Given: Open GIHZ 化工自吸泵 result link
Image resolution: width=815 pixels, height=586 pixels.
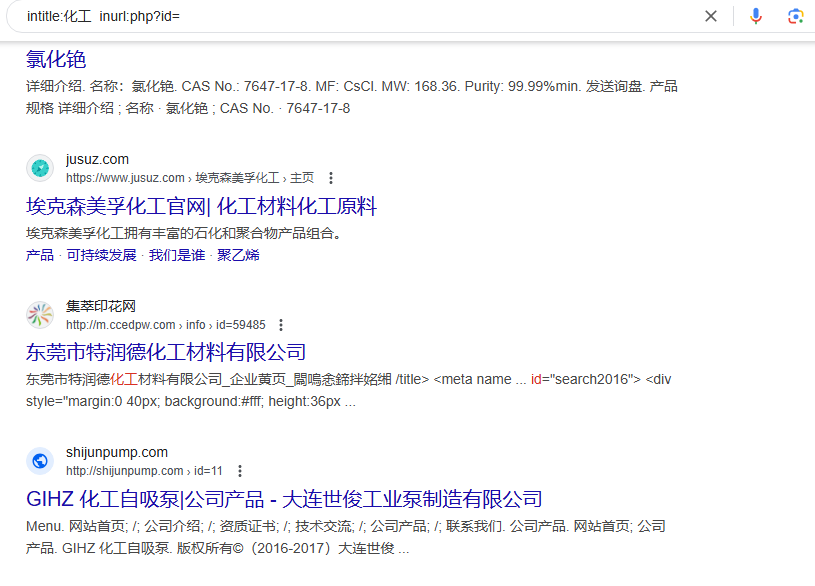Looking at the screenshot, I should point(284,499).
